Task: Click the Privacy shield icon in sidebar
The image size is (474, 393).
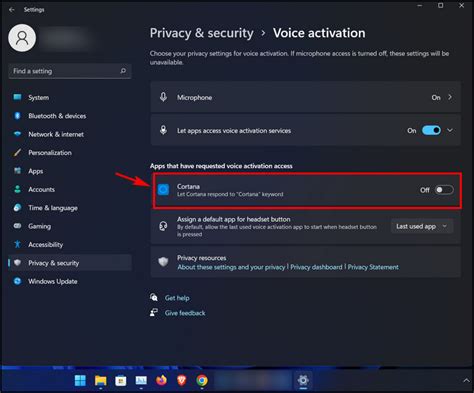Action: [x=17, y=263]
